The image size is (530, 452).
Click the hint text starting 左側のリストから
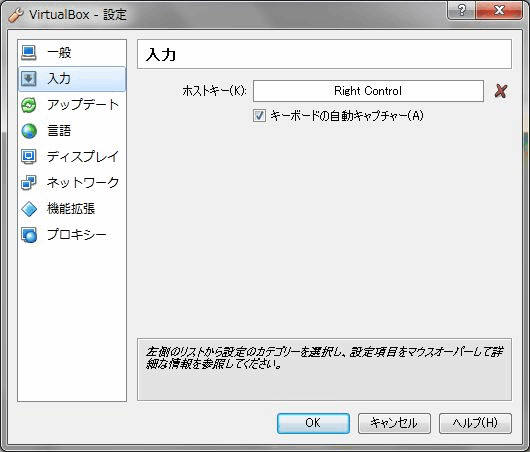(x=324, y=358)
